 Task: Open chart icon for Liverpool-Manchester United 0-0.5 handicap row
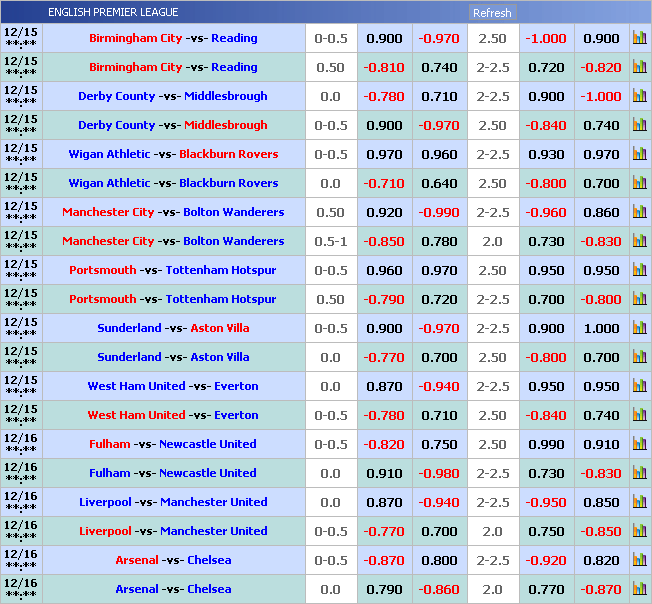[x=639, y=532]
